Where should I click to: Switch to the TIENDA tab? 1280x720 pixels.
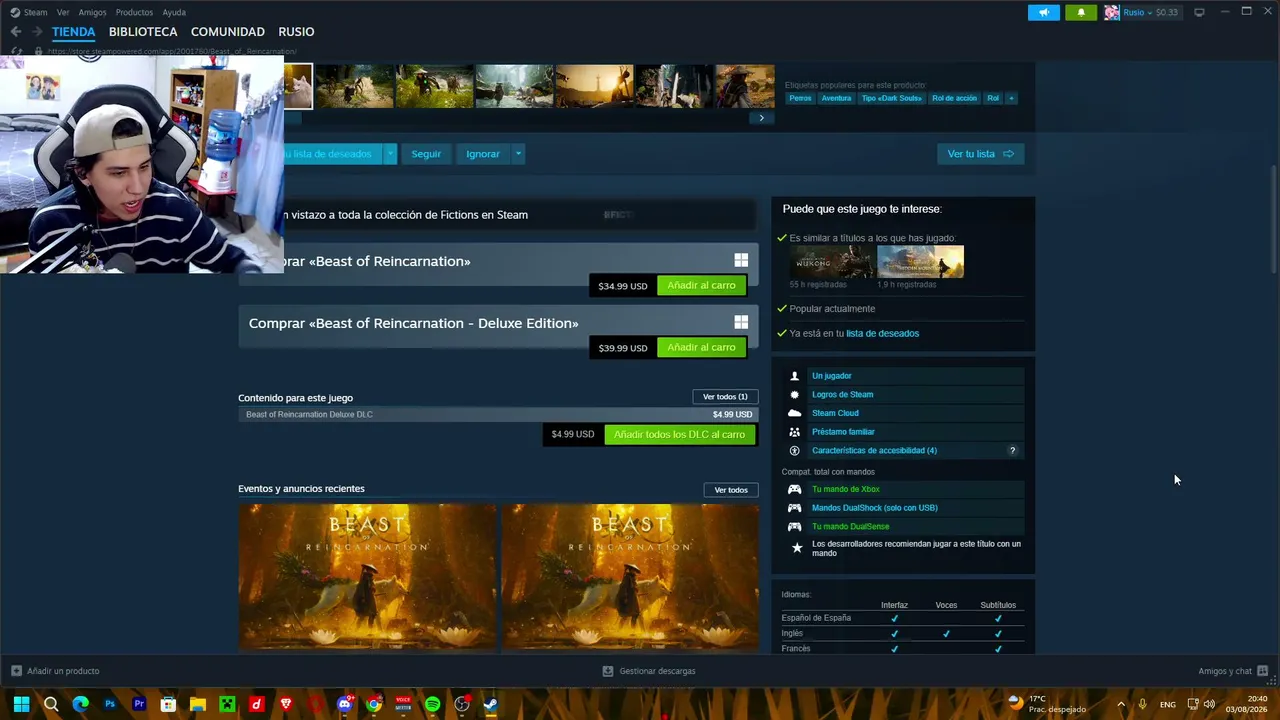73,32
